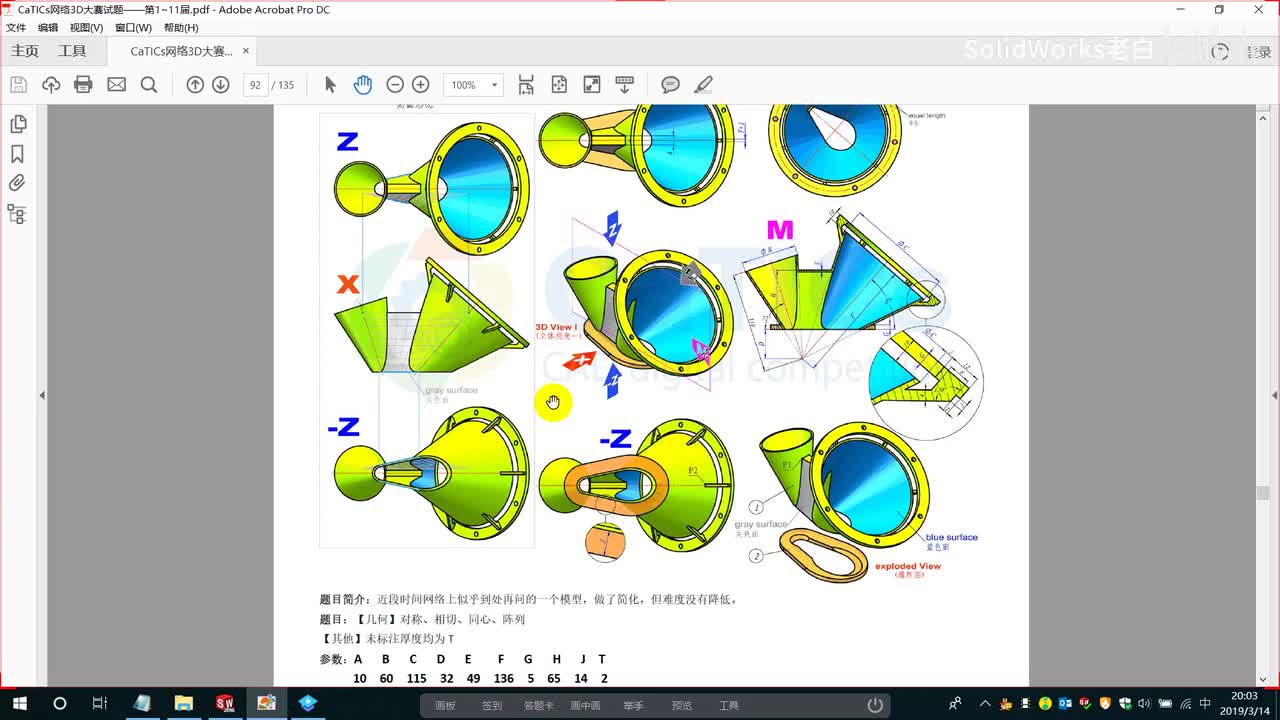Click the 举手 button on bottom bar
This screenshot has height=720, width=1280.
(634, 705)
